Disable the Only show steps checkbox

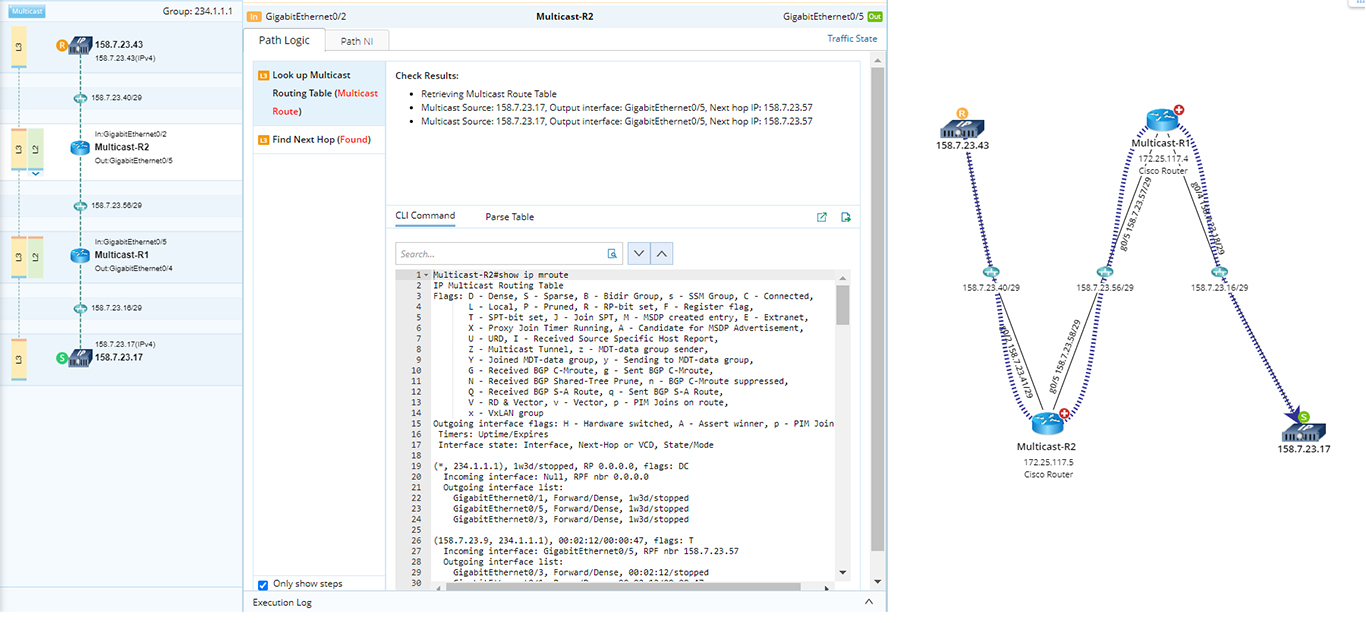point(263,583)
